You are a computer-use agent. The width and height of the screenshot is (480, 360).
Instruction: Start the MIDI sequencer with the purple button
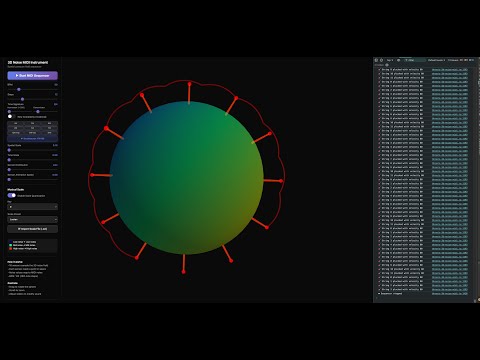tap(32, 76)
